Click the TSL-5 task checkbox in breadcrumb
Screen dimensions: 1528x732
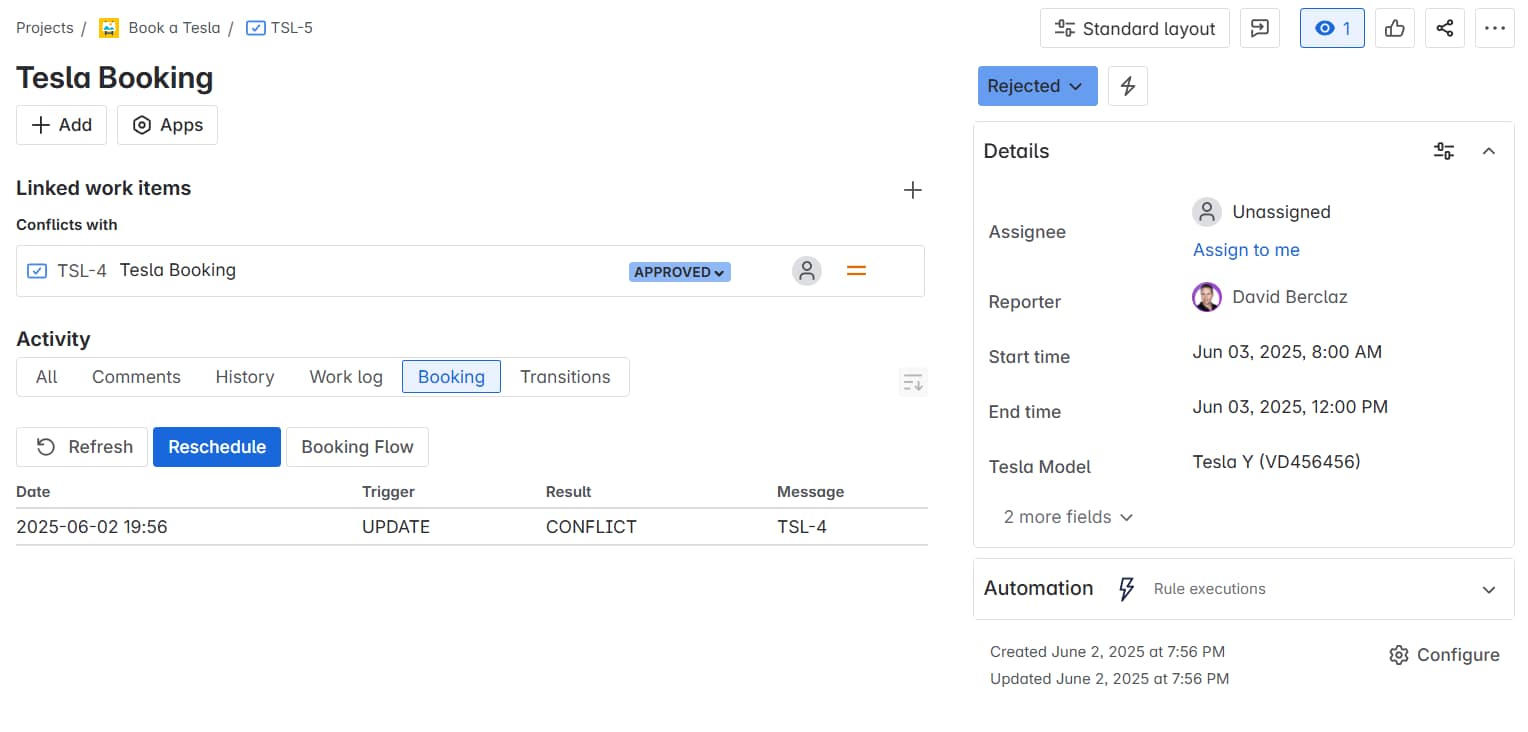(x=254, y=28)
